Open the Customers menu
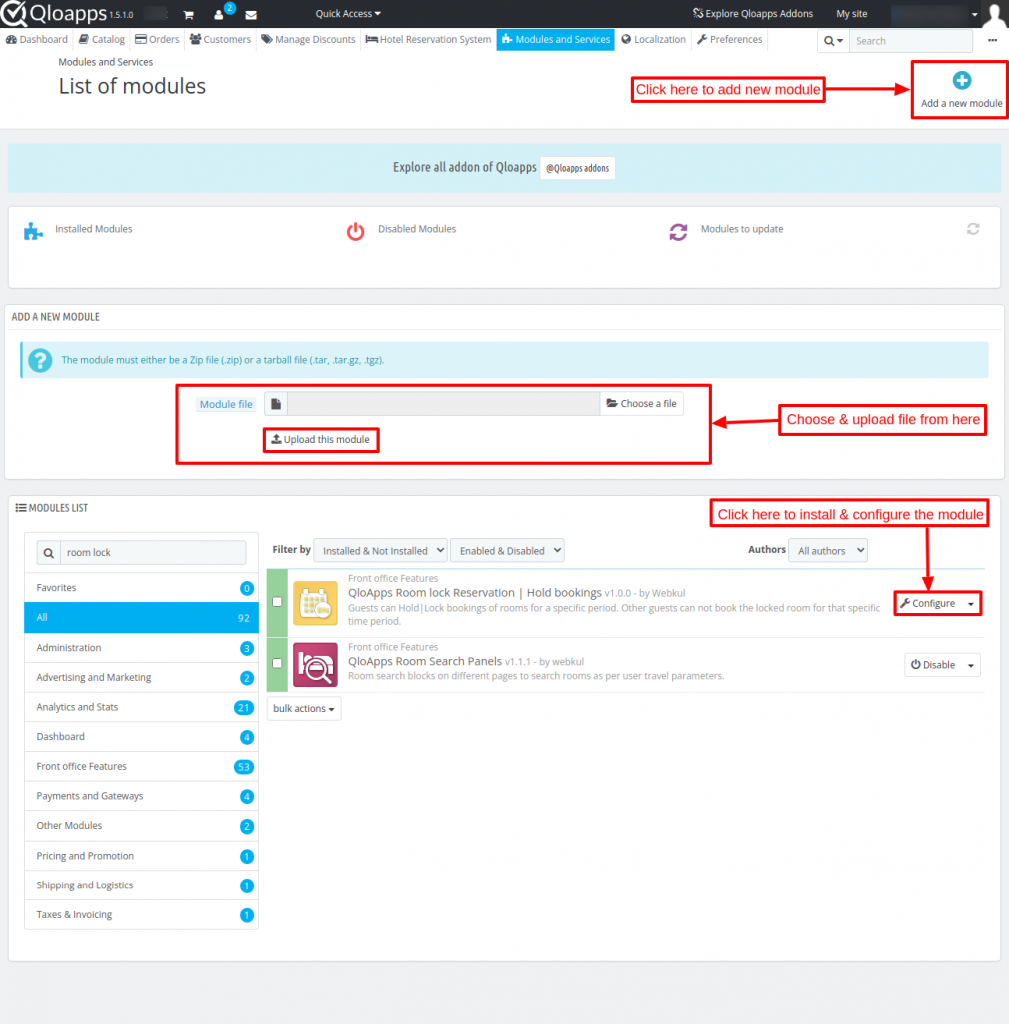This screenshot has width=1009, height=1024. [x=220, y=39]
